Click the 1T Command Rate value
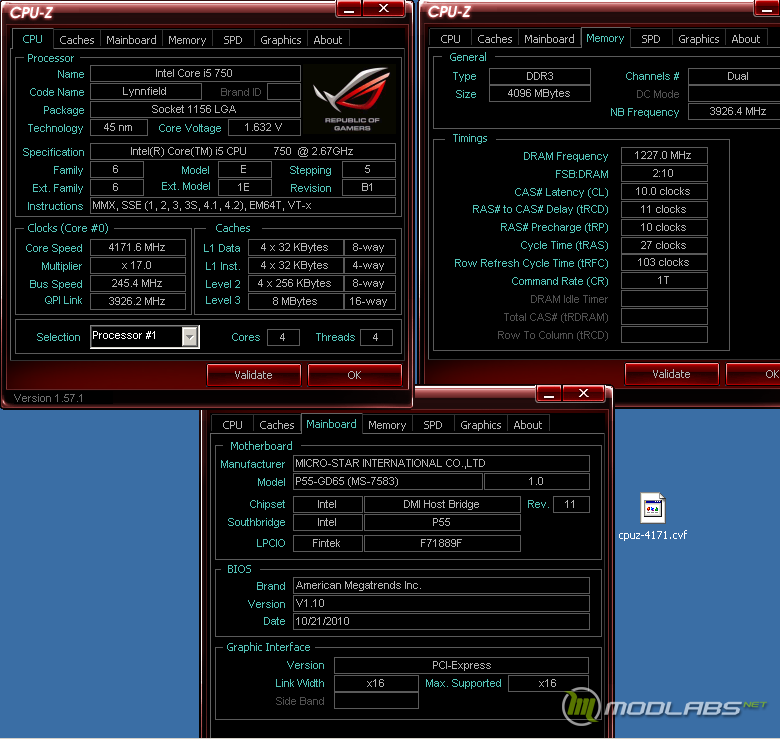 coord(664,280)
